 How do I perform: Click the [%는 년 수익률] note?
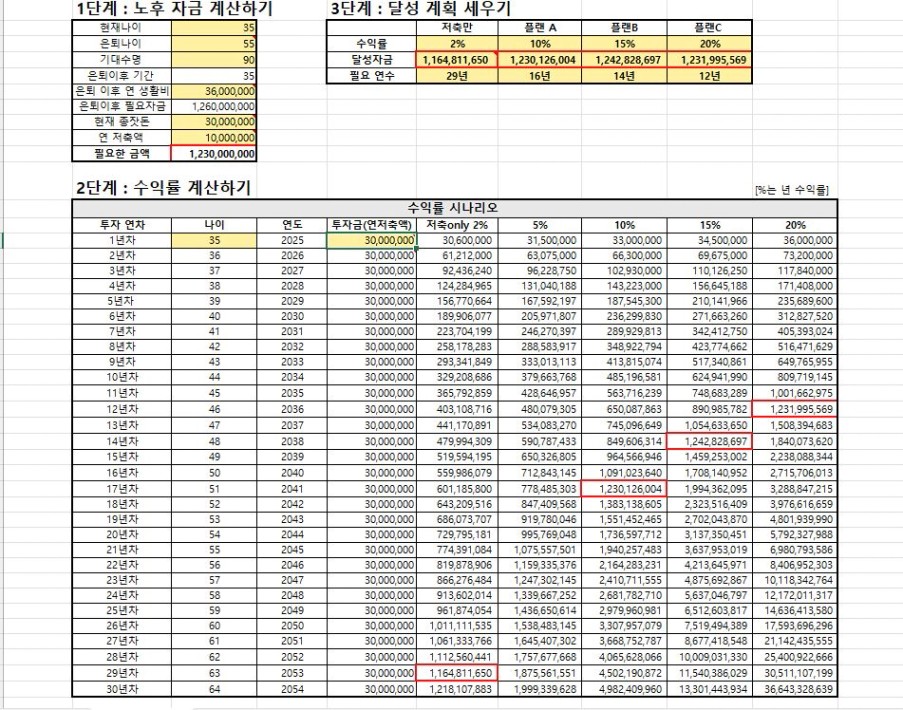[x=791, y=189]
